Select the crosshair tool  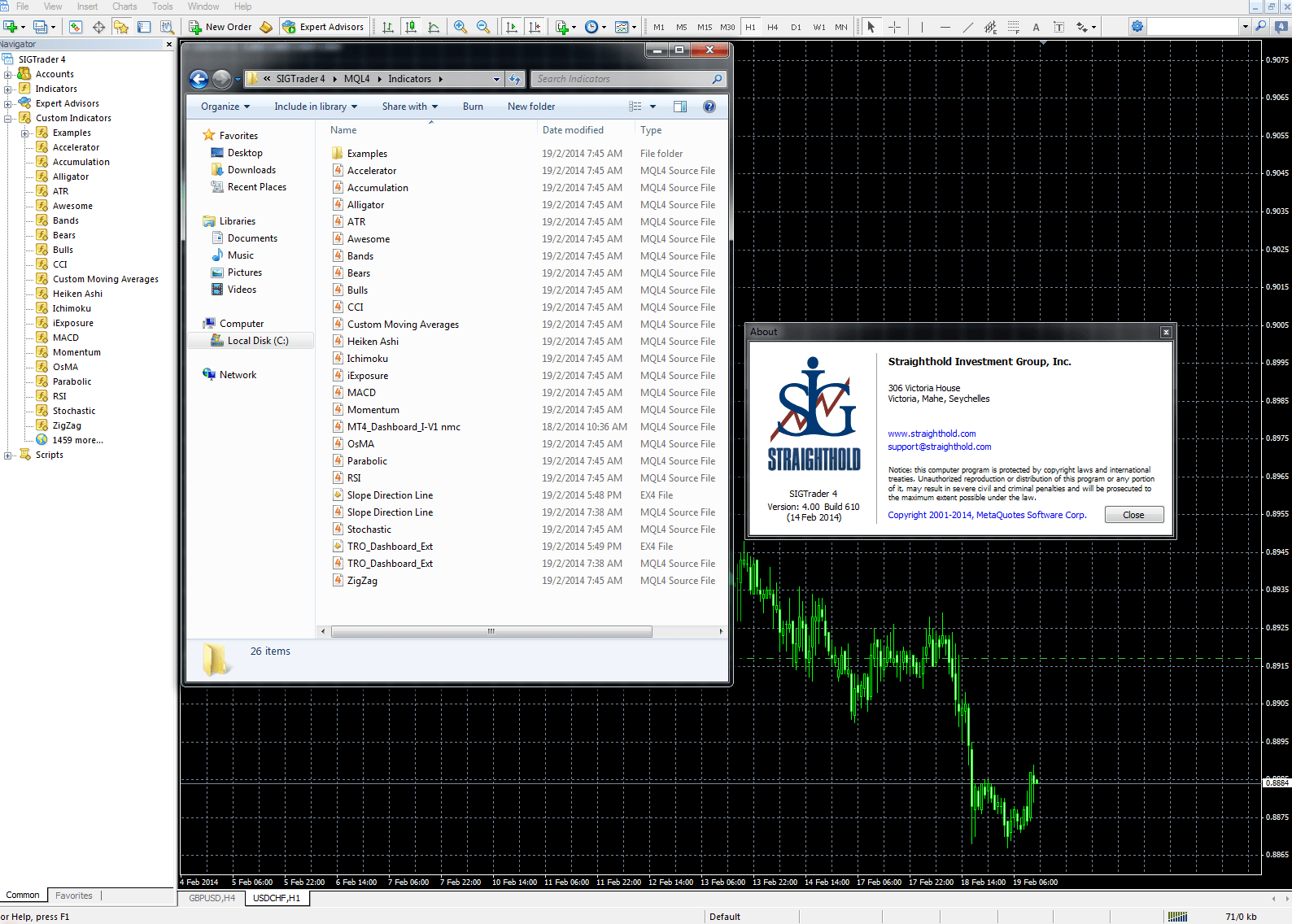894,27
